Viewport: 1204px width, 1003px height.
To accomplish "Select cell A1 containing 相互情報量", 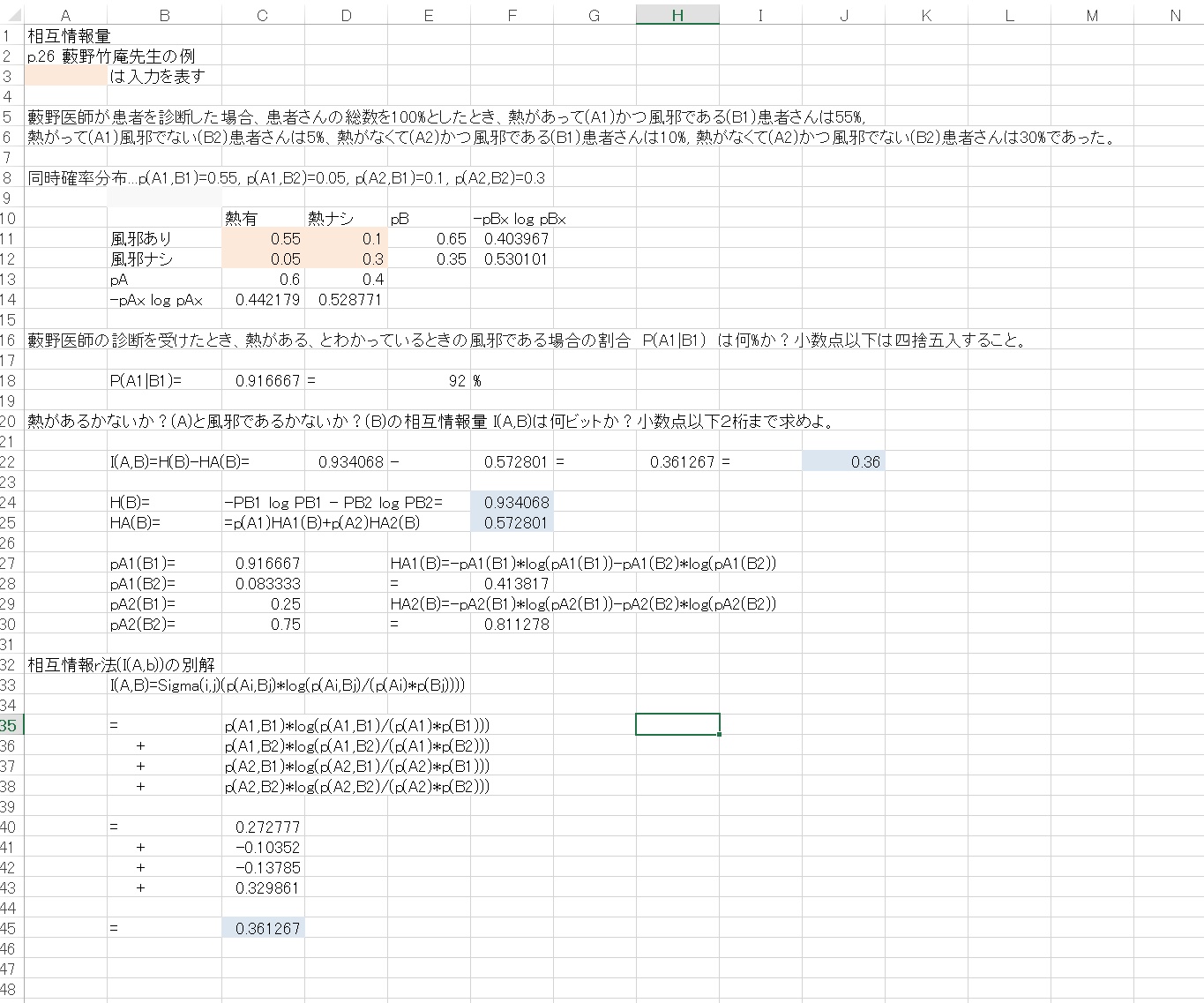I will tap(65, 35).
